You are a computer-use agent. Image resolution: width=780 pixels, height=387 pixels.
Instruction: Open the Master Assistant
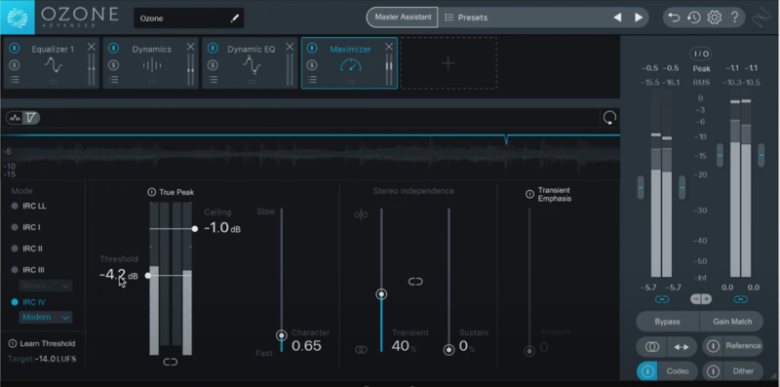402,17
